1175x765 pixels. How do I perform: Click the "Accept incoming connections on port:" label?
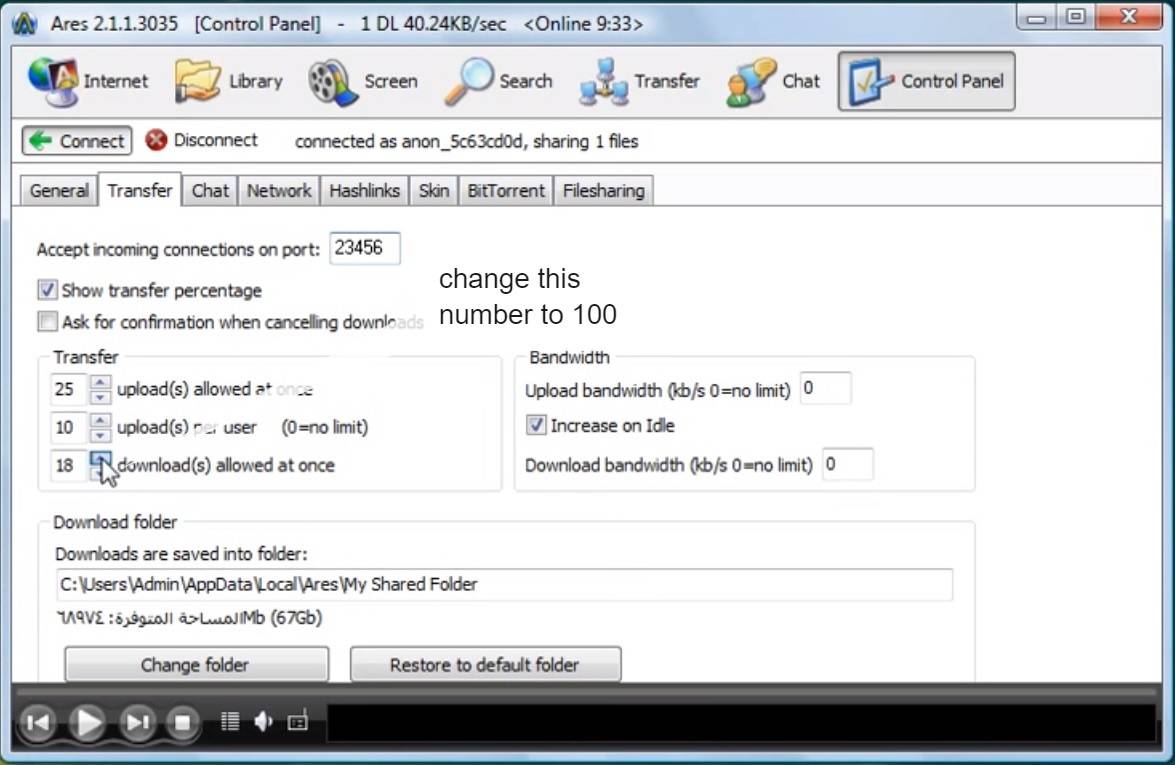(x=178, y=250)
